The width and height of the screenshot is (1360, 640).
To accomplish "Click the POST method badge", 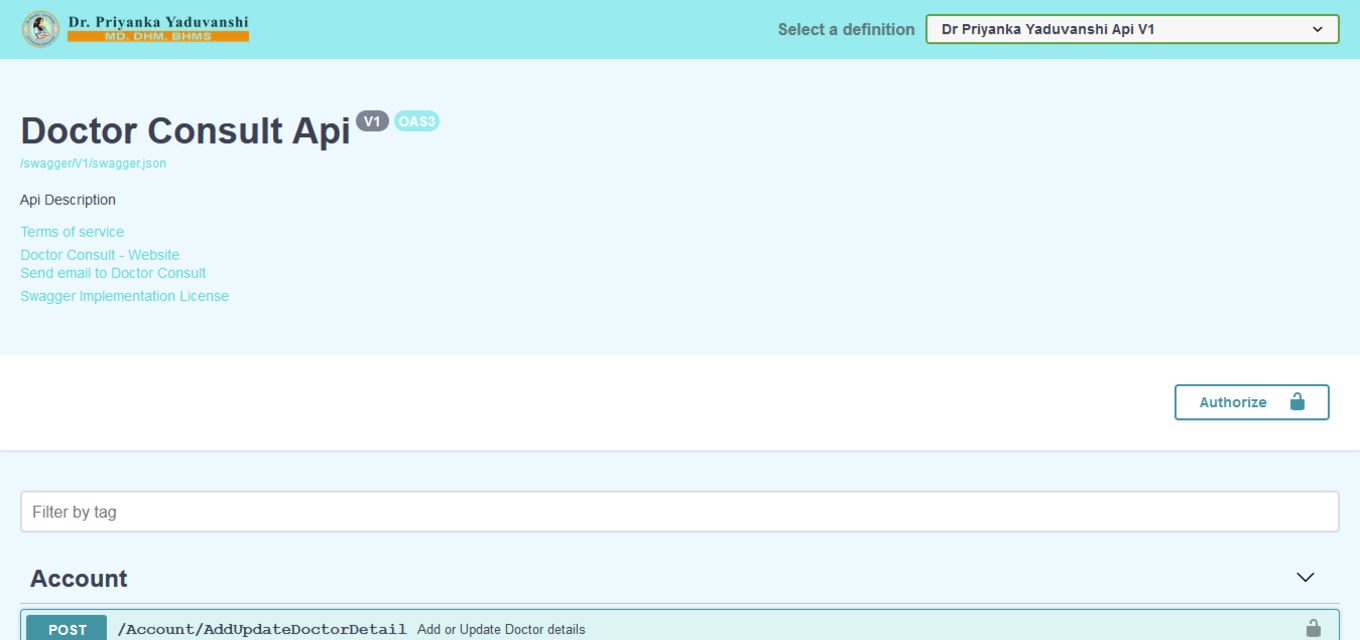I will click(67, 629).
